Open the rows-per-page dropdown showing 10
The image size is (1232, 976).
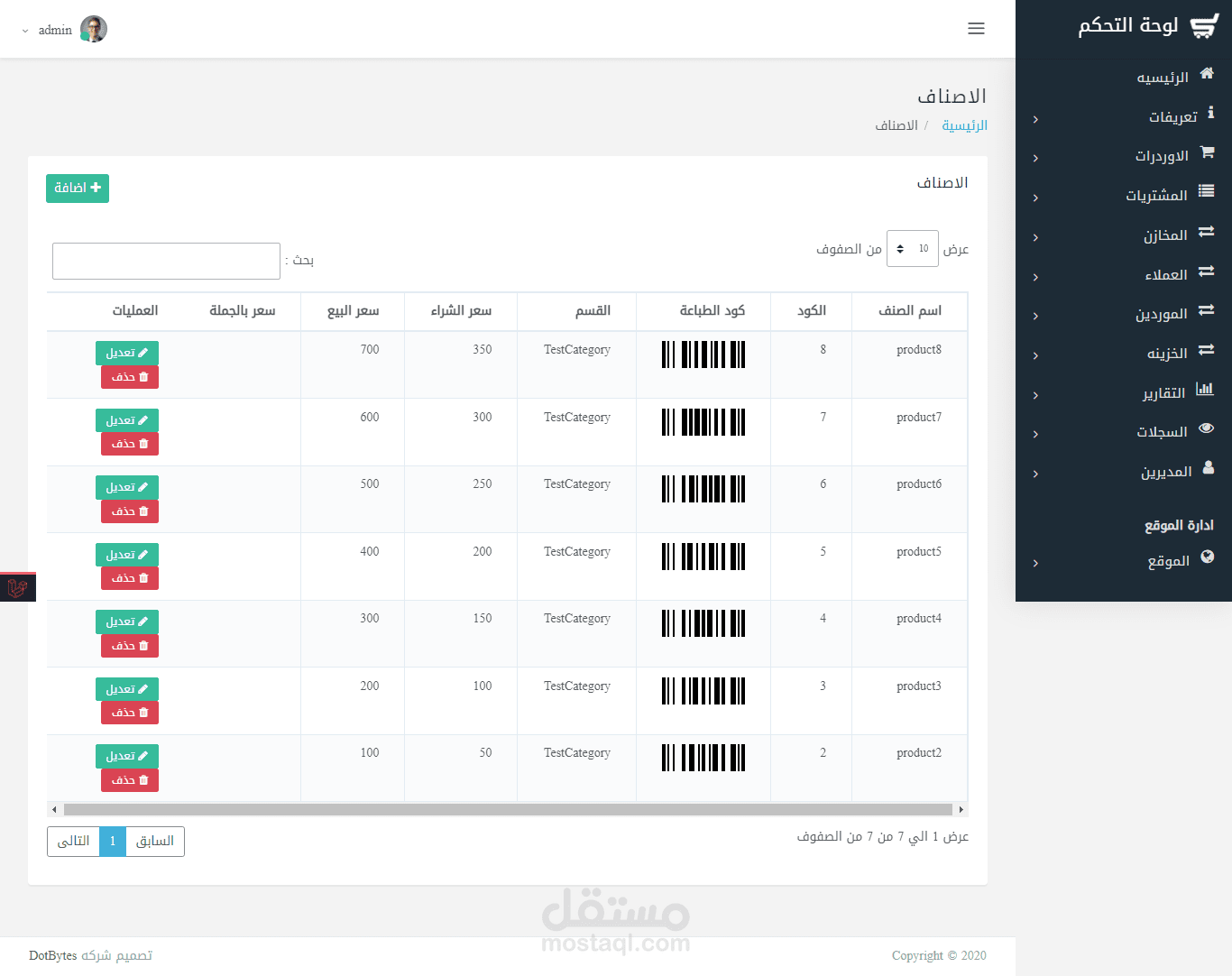coord(913,249)
